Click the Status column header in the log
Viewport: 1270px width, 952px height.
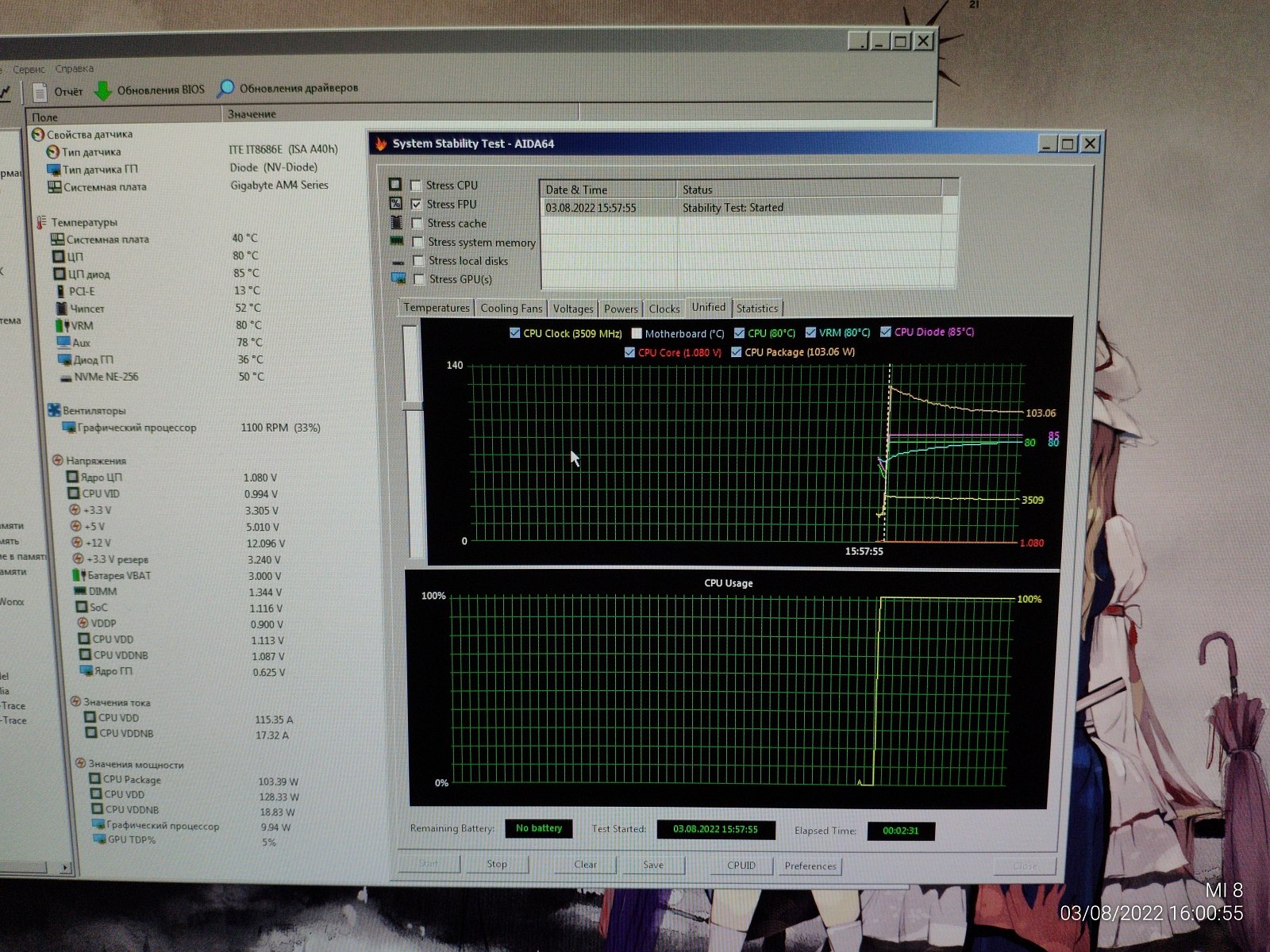pyautogui.click(x=809, y=190)
